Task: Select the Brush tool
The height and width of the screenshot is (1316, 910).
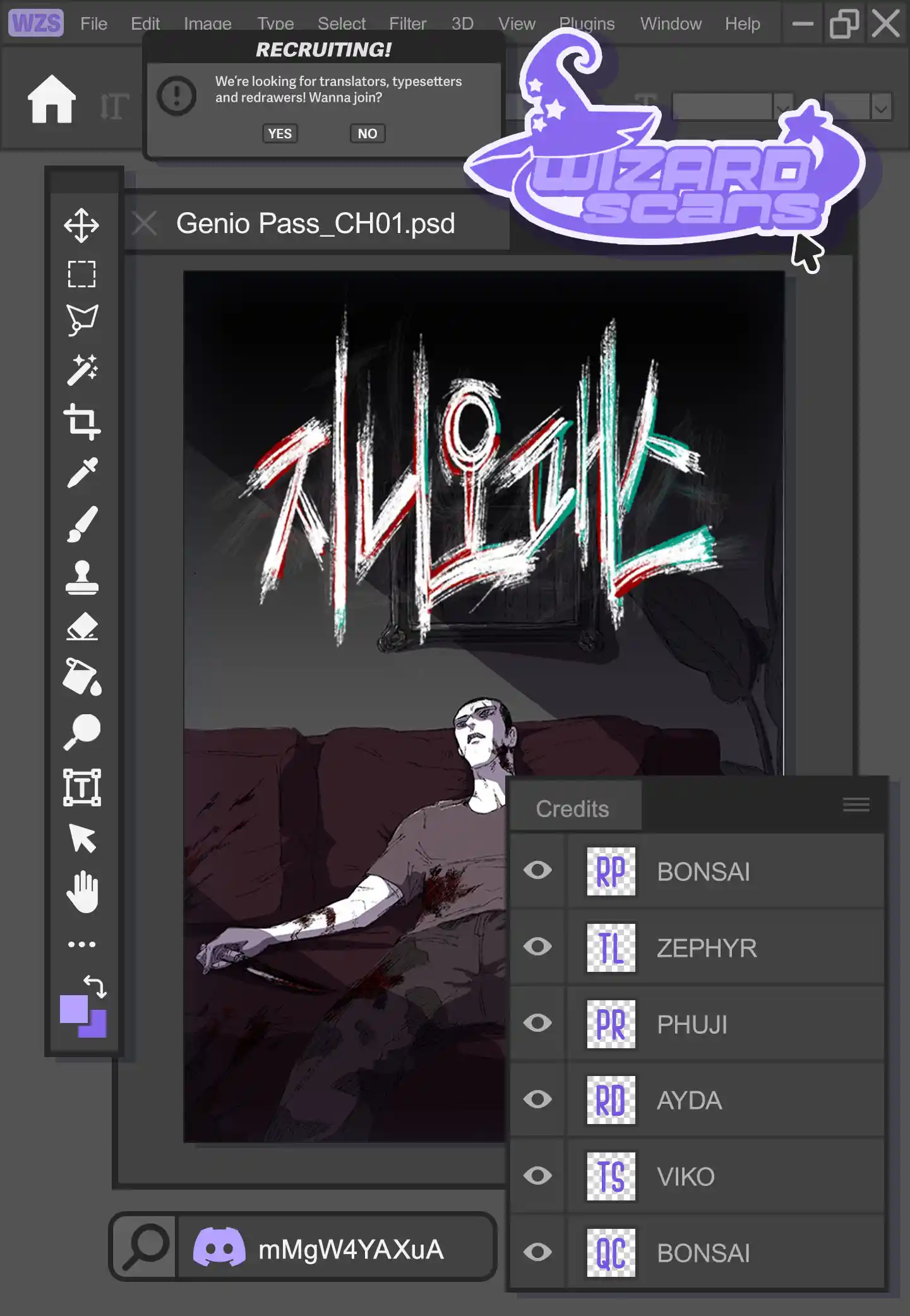Action: [82, 524]
